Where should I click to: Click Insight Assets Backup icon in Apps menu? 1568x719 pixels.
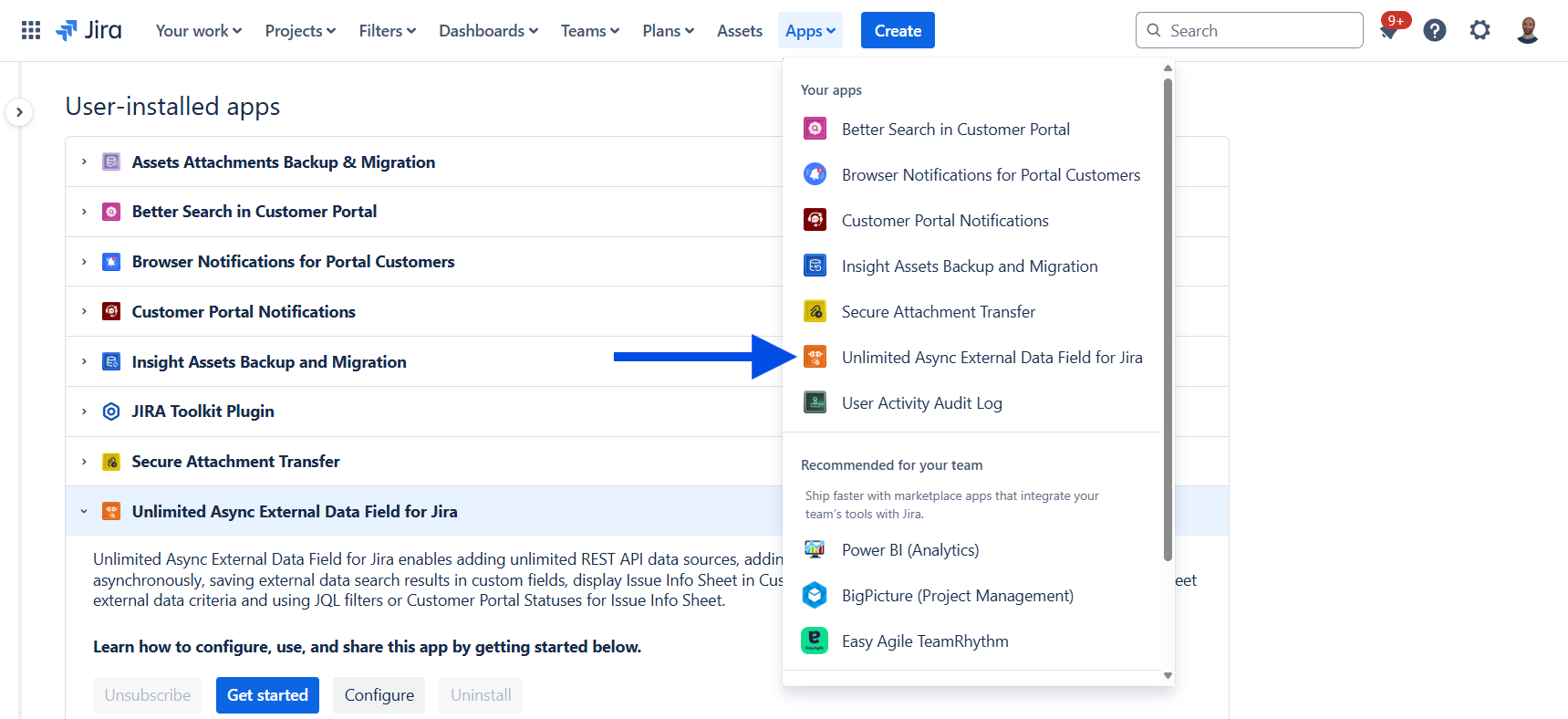[815, 266]
